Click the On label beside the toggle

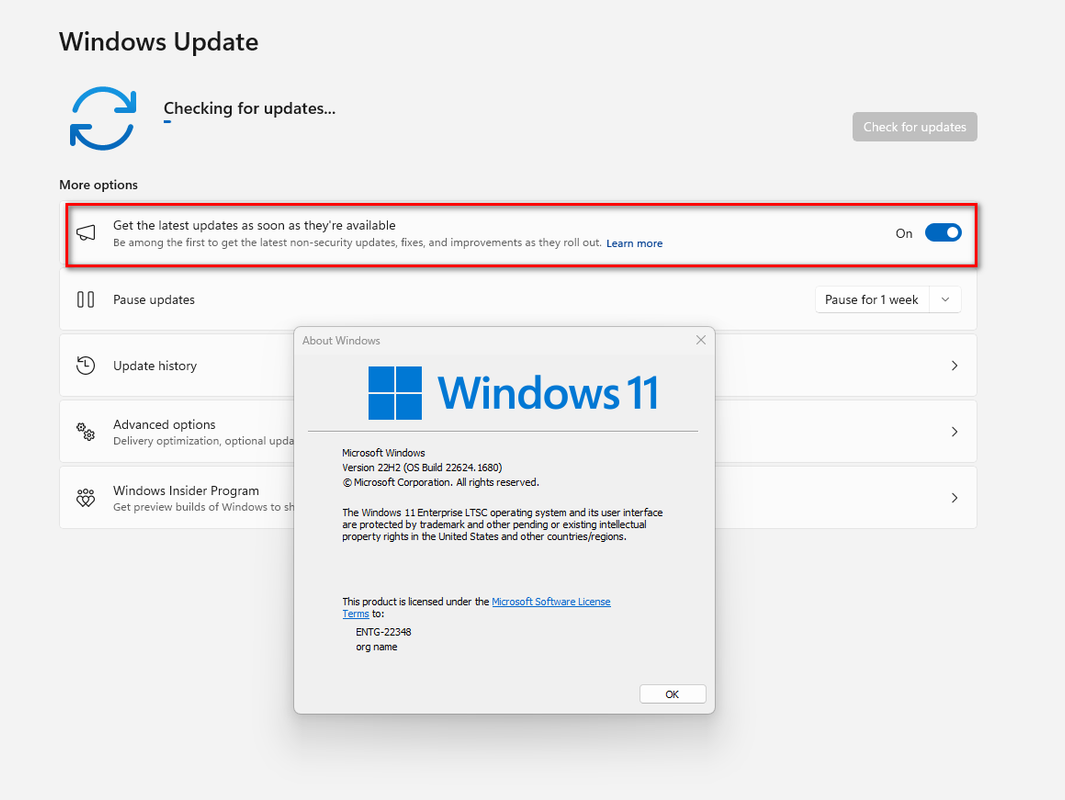click(903, 234)
